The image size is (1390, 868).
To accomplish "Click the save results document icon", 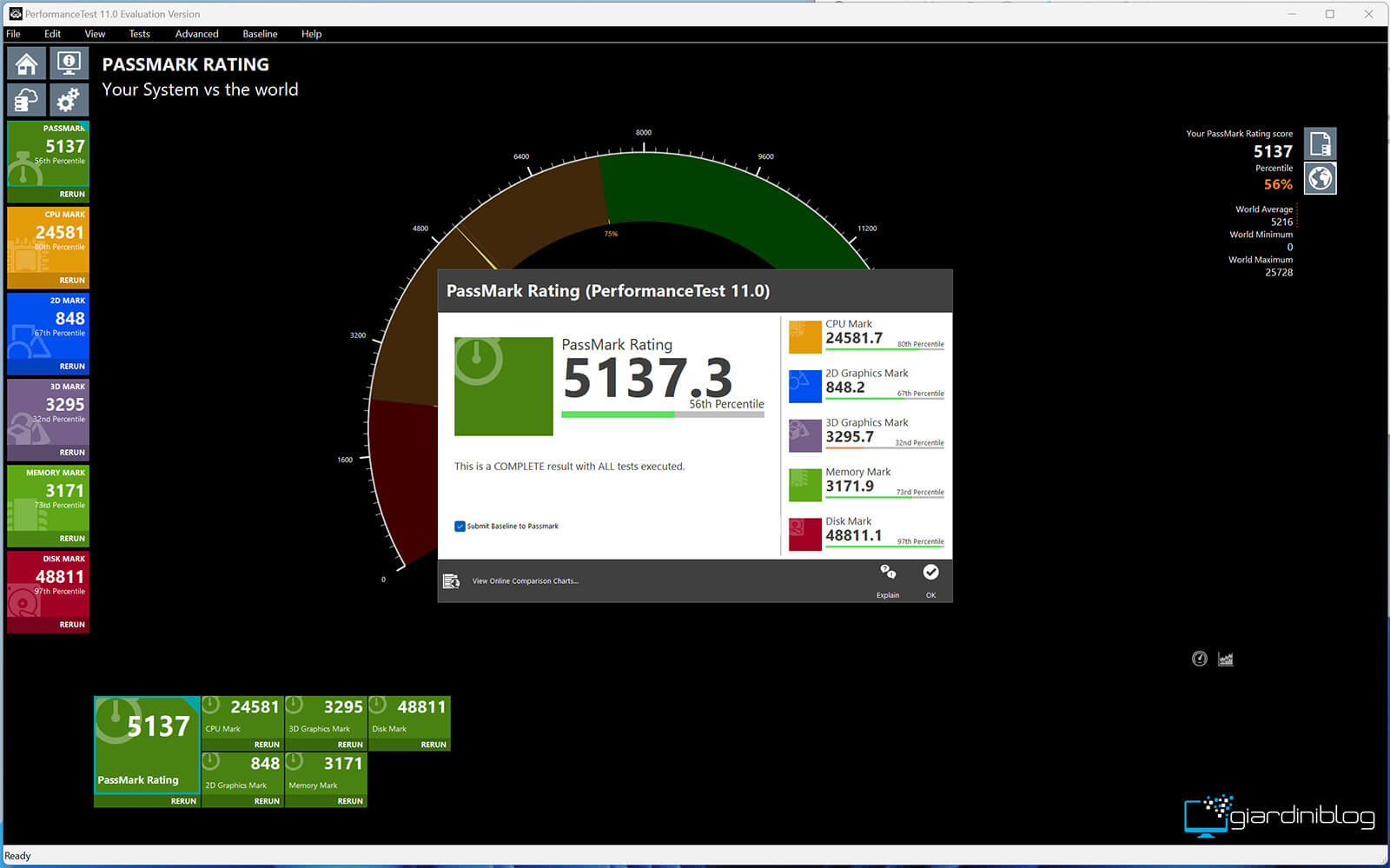I will pos(1320,143).
